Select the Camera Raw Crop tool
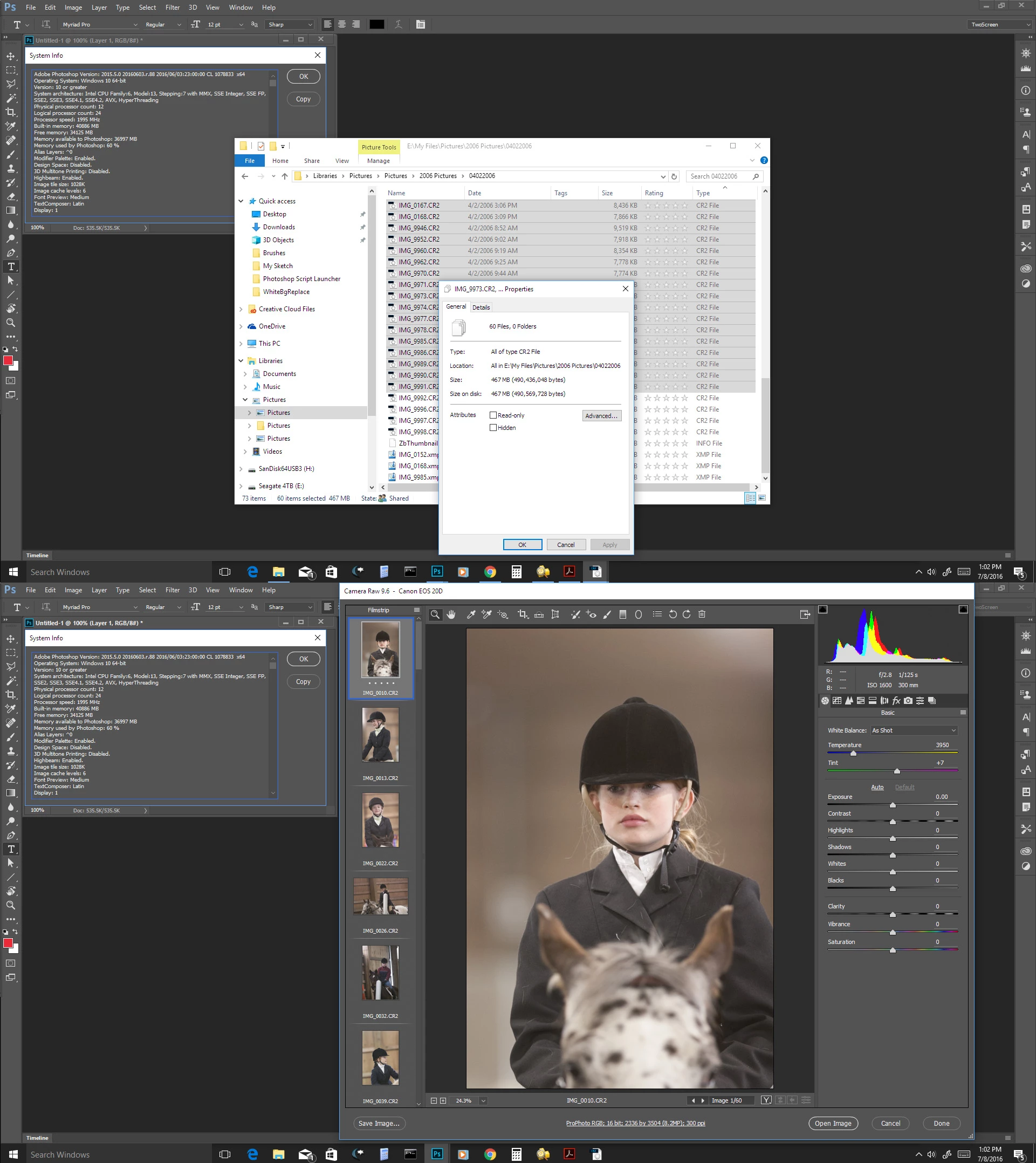Image resolution: width=1036 pixels, height=1163 pixels. point(523,614)
